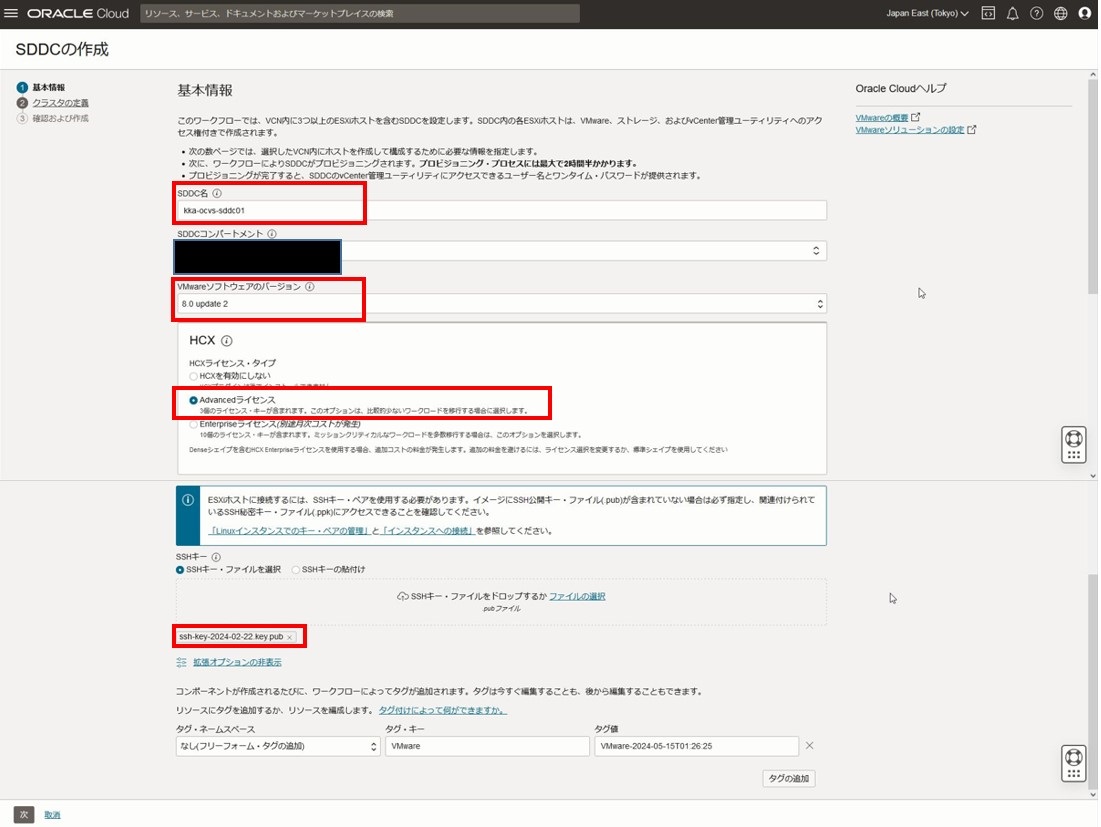Open the VMwareの概要 help link

click(882, 118)
